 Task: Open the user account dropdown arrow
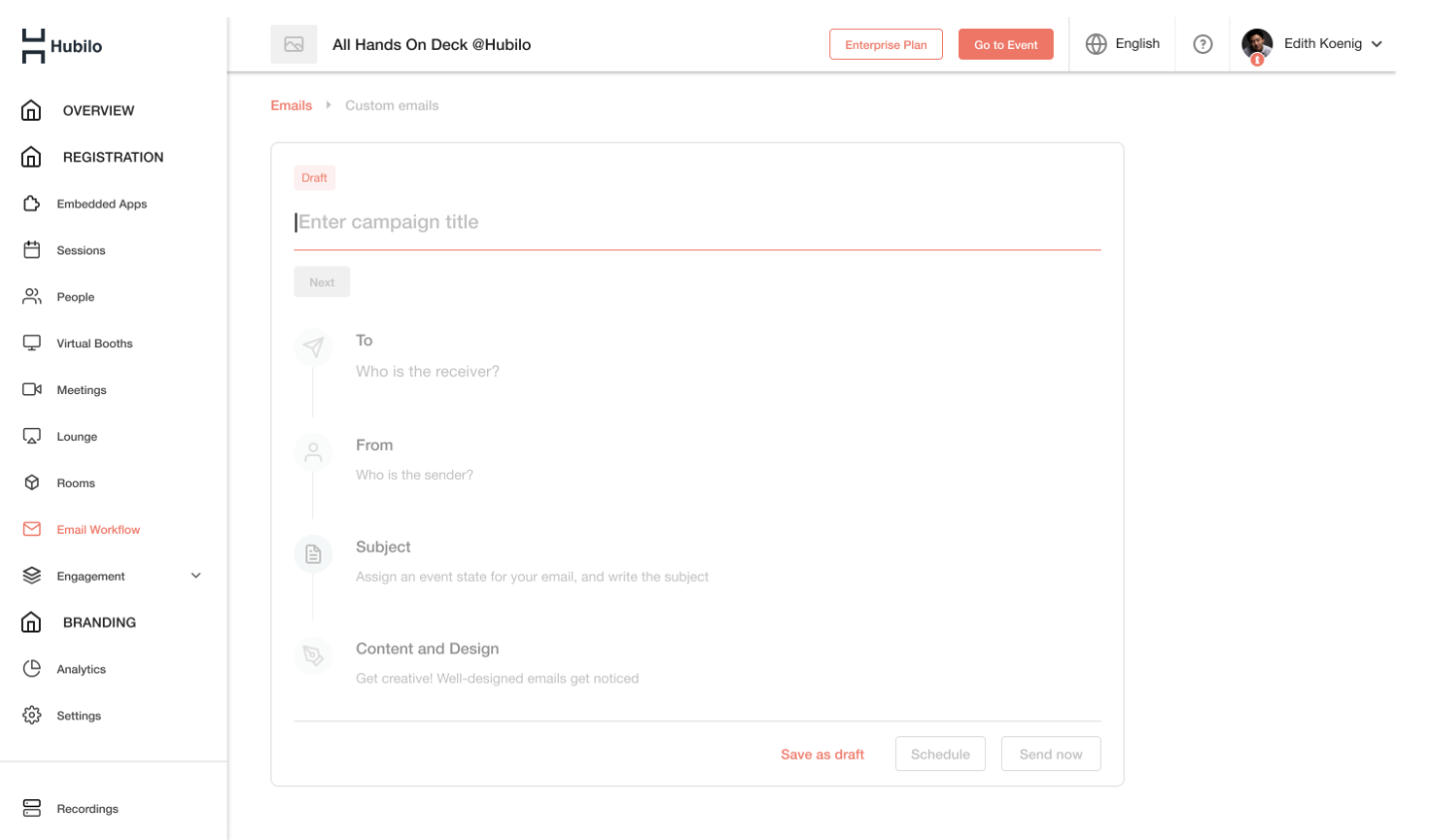[1377, 44]
